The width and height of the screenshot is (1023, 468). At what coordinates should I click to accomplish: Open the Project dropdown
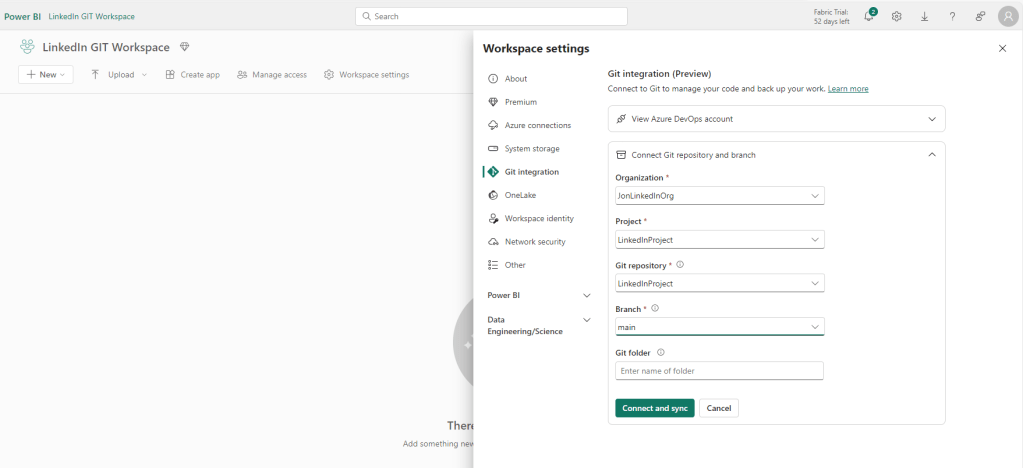(x=719, y=240)
